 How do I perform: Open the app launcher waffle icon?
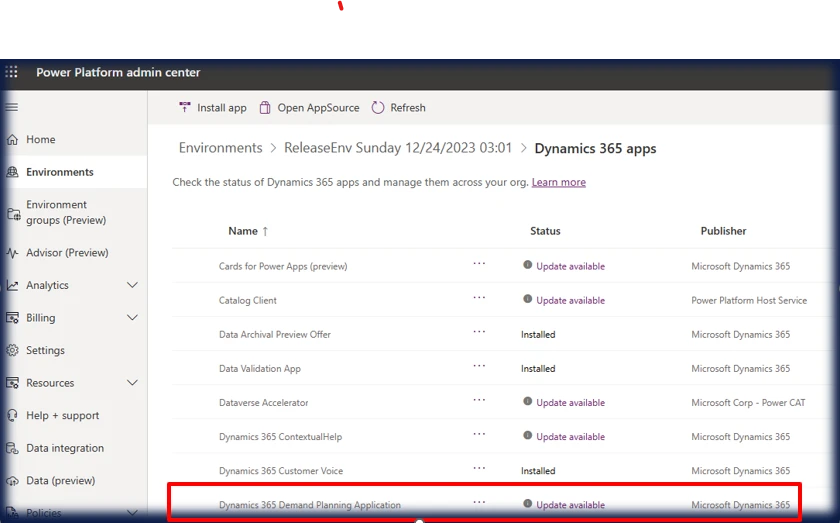pos(11,72)
